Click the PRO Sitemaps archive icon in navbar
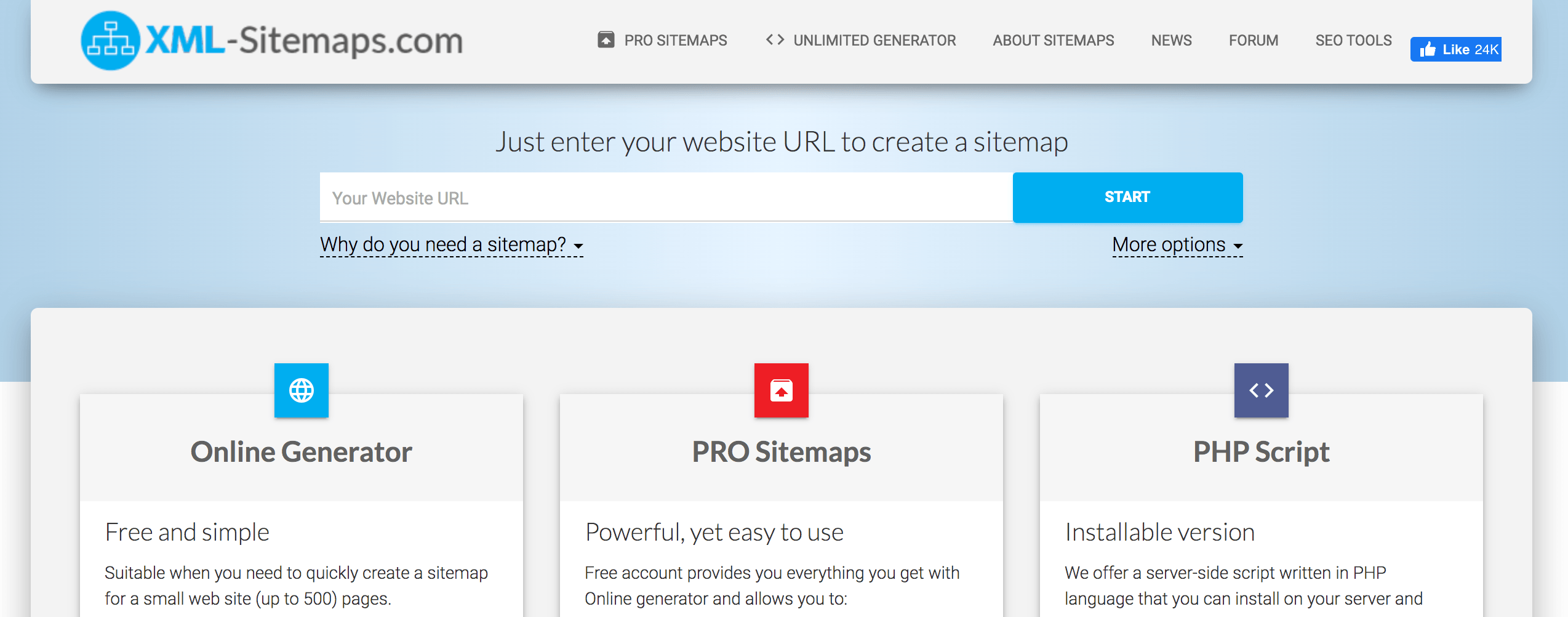This screenshot has height=617, width=1568. [606, 40]
